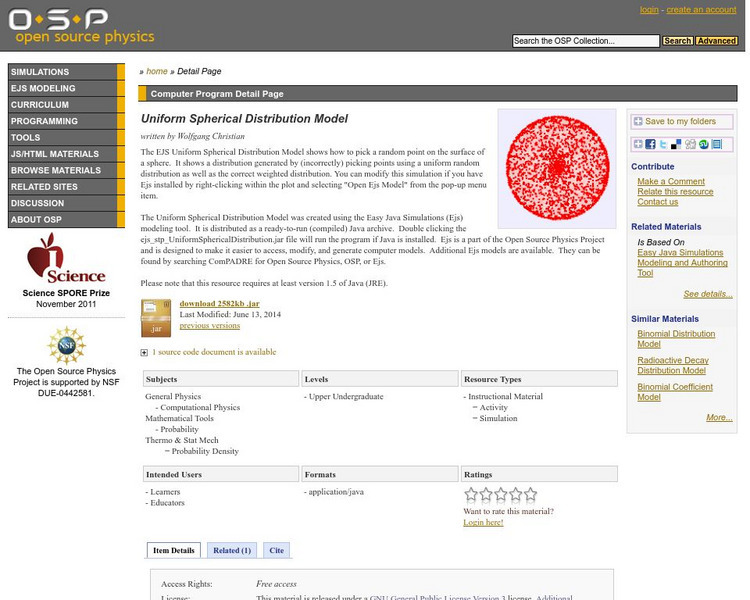Click the 'Last Modified: June 13, 2014' text
750x600 pixels.
[x=230, y=314]
